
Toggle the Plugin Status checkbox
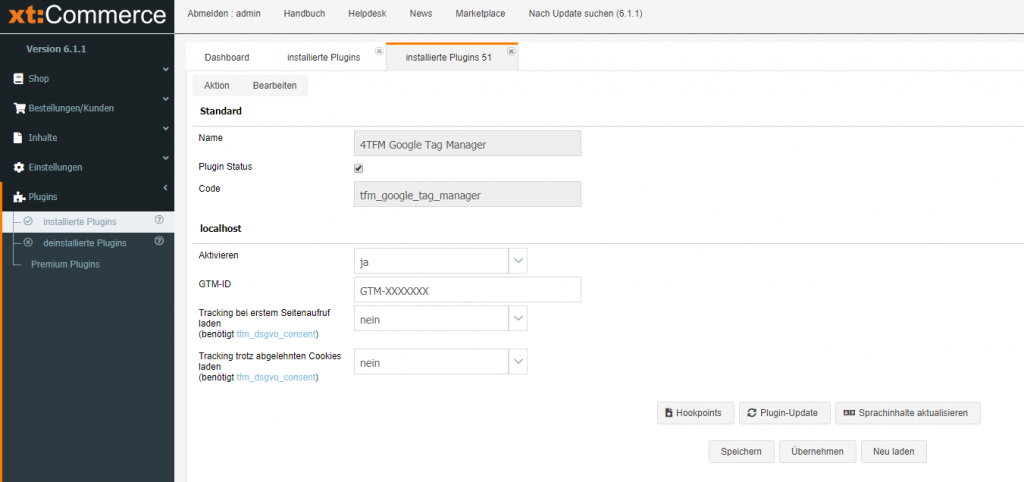coord(359,168)
